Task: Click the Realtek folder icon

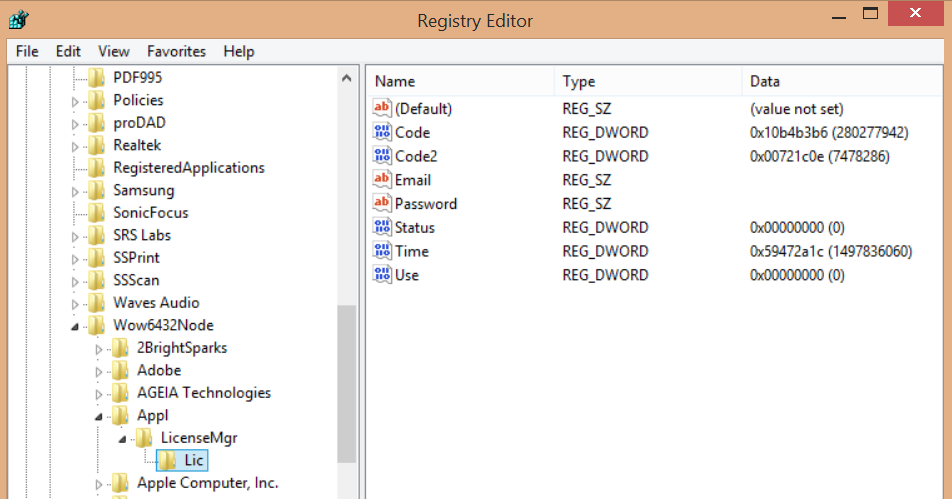Action: tap(97, 145)
